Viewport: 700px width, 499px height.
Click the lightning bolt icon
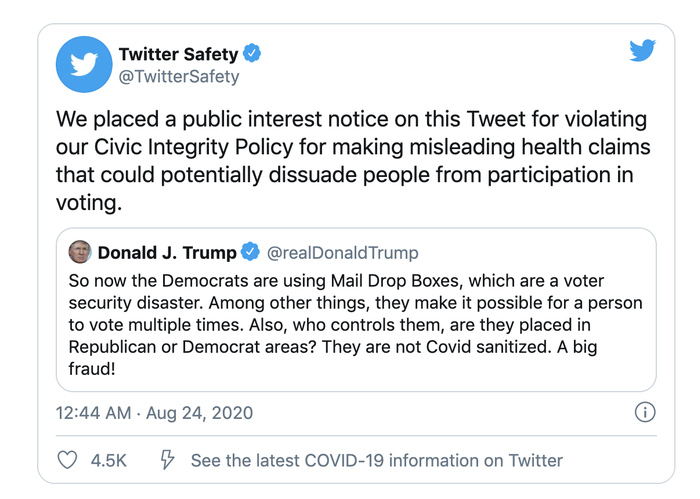tap(168, 460)
